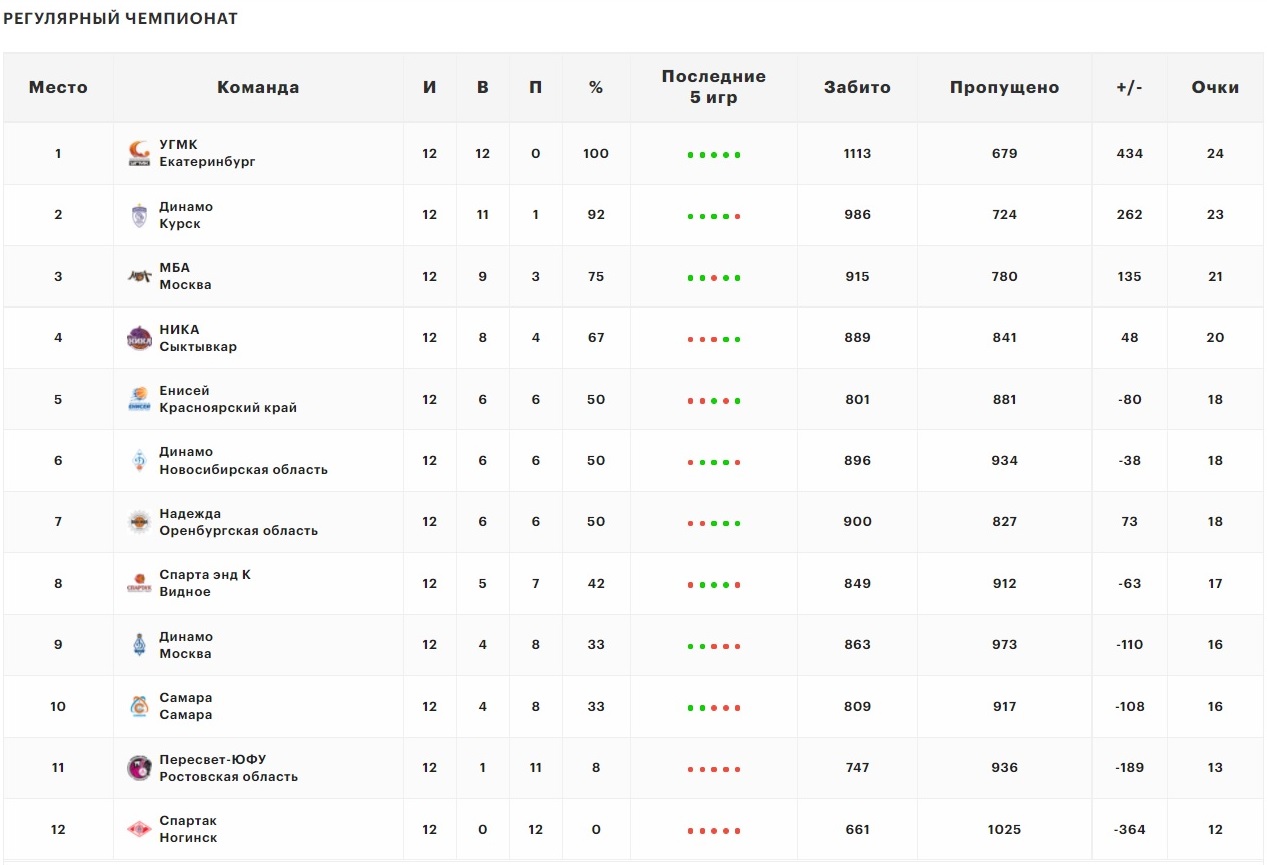Click the -364 point difference cell
The width and height of the screenshot is (1267, 865).
click(1129, 830)
